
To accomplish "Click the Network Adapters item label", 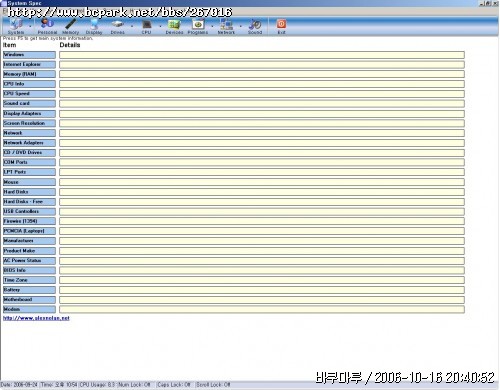I will (x=29, y=143).
